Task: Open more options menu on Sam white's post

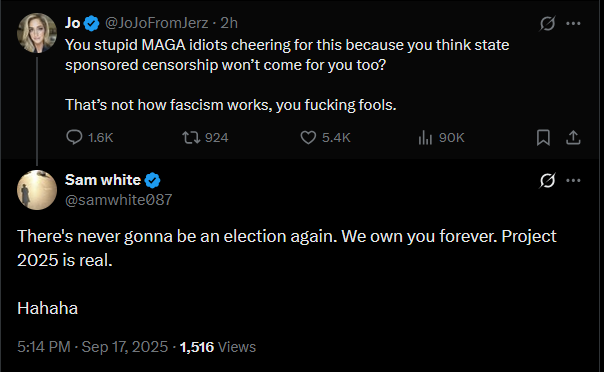Action: (x=573, y=180)
